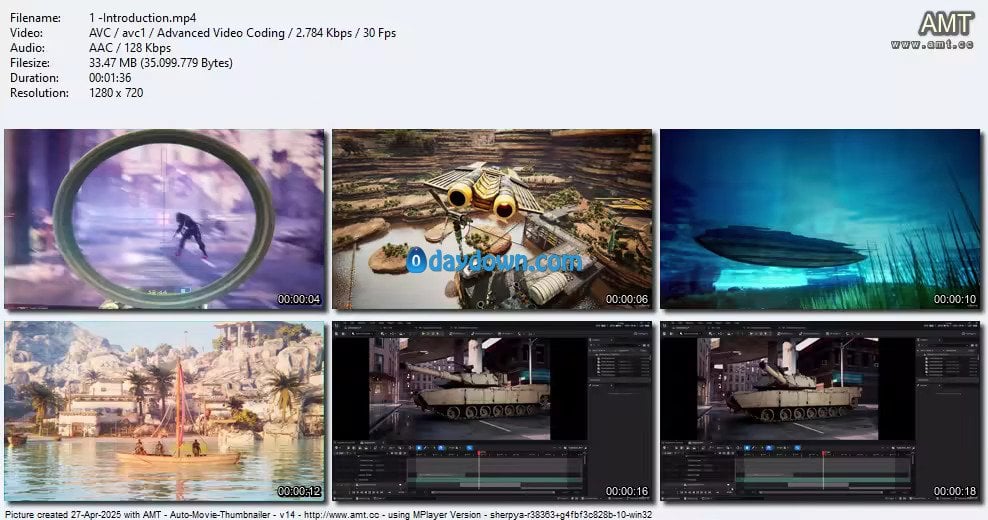Click the large AMT logo in the header

[x=946, y=24]
